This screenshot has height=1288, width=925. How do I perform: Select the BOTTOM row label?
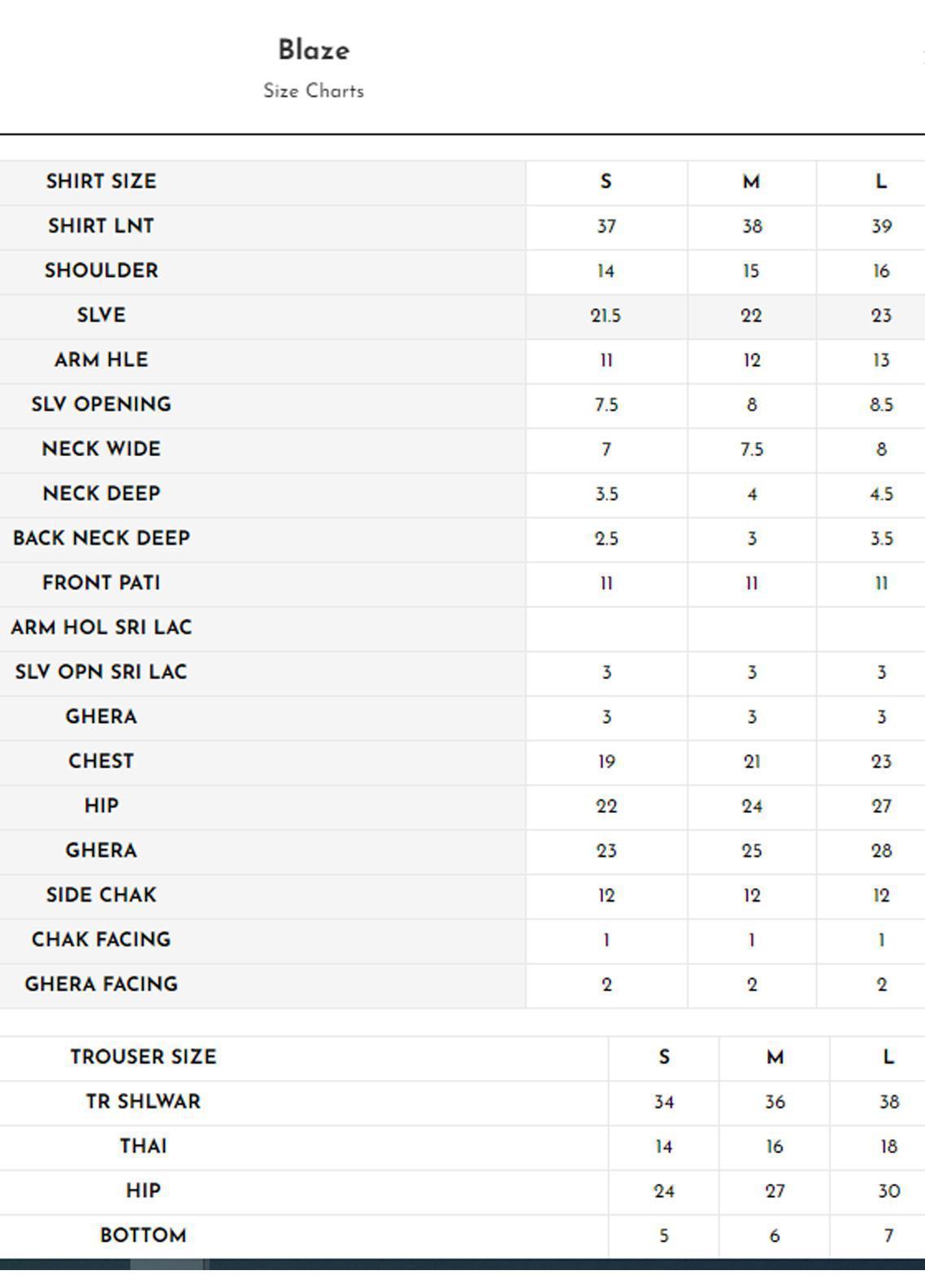coord(143,1236)
